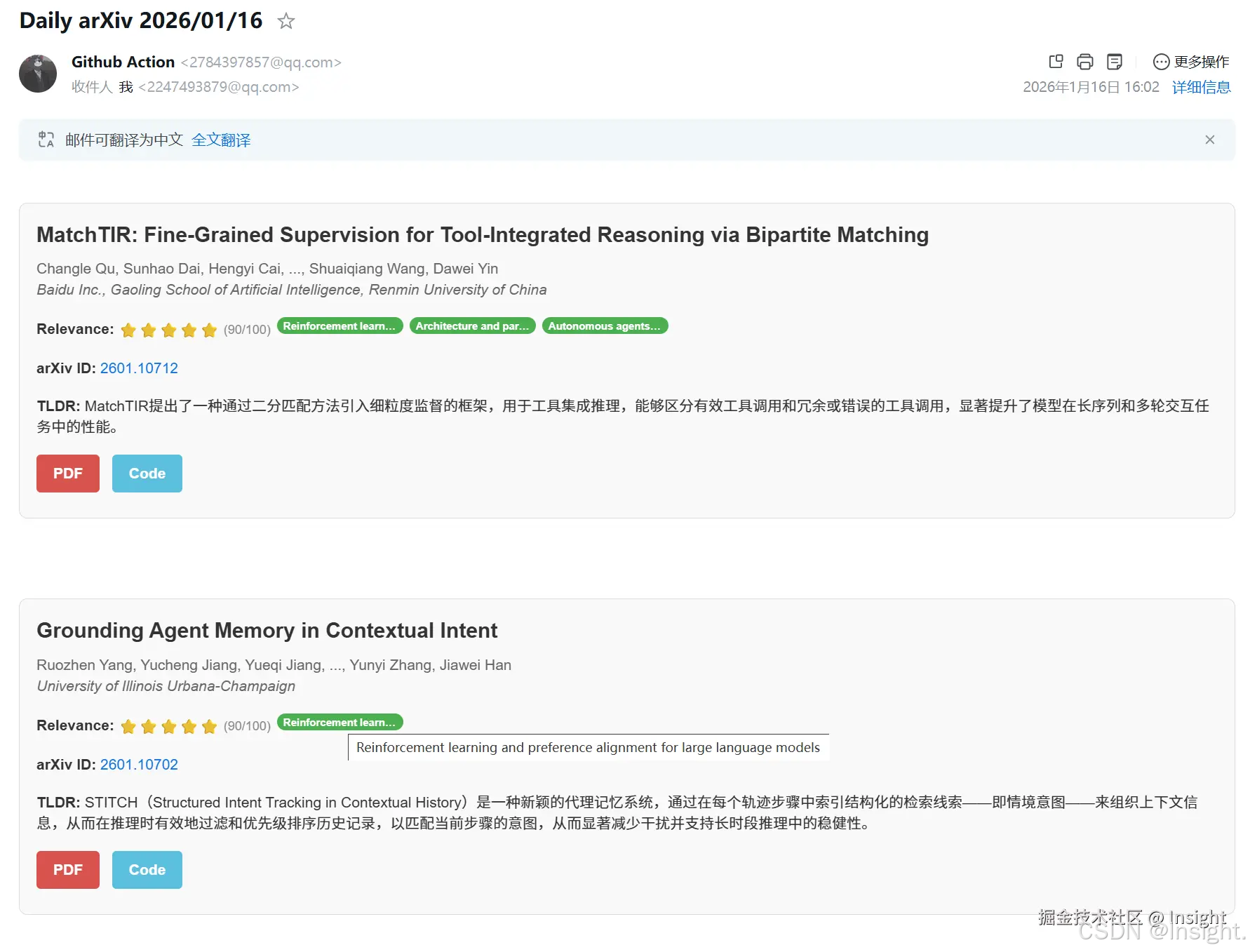1250x952 pixels.
Task: Open 更多操作 menu
Action: (1191, 62)
